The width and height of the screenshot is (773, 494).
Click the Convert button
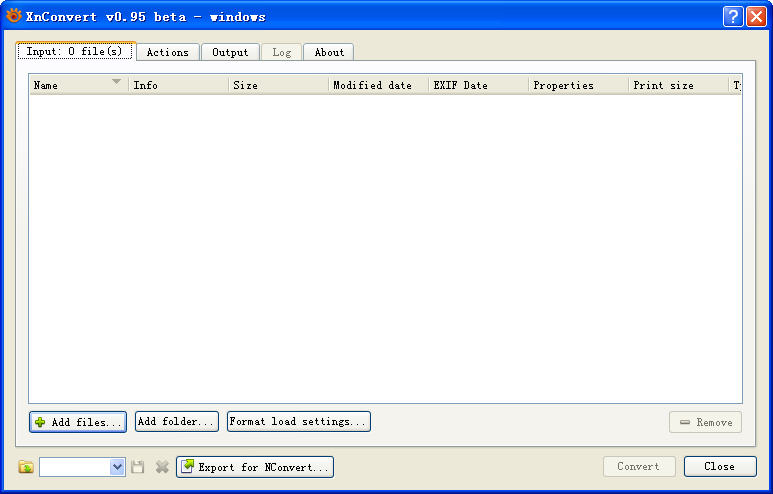point(639,466)
